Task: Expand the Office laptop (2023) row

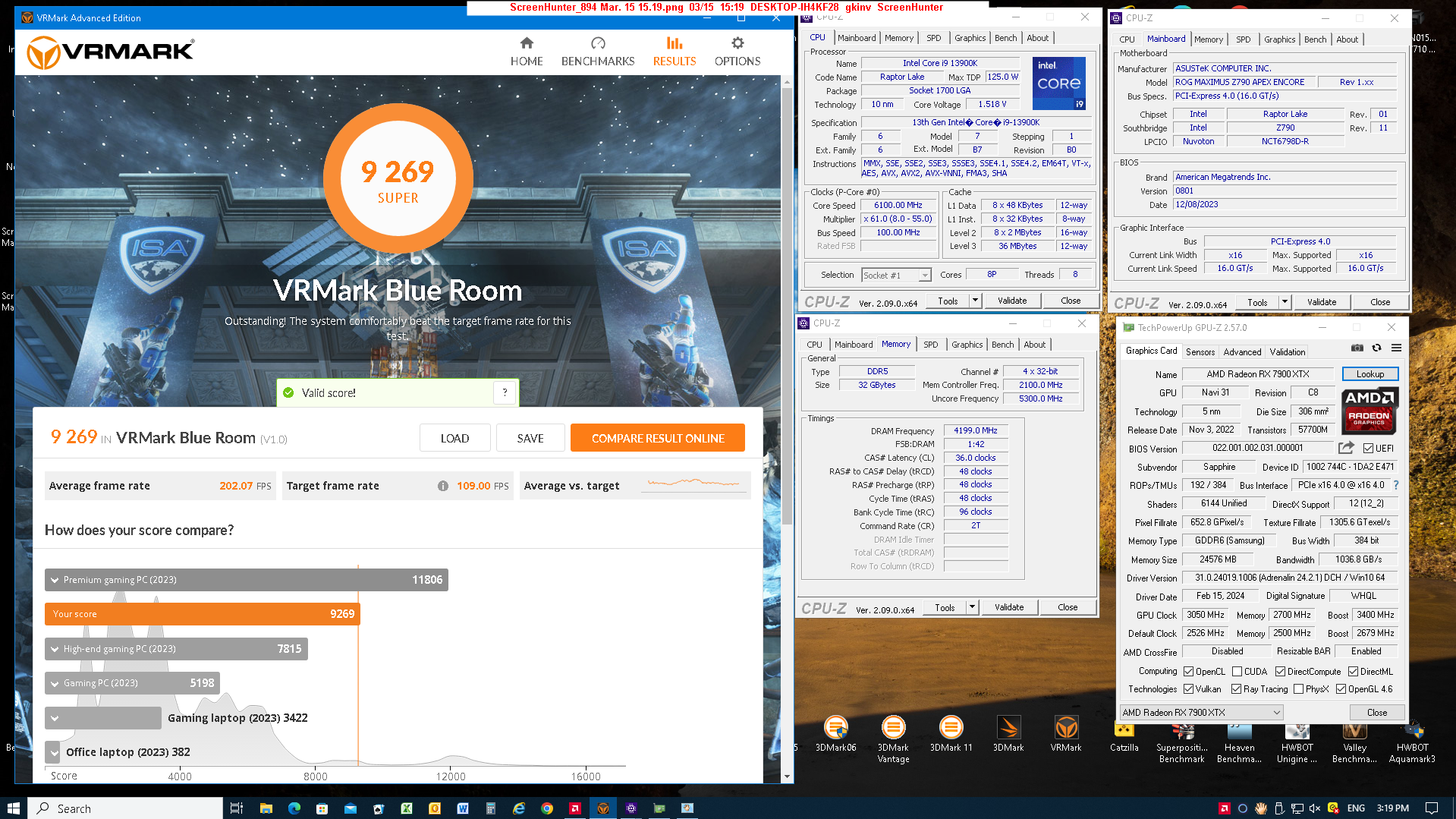Action: tap(55, 752)
